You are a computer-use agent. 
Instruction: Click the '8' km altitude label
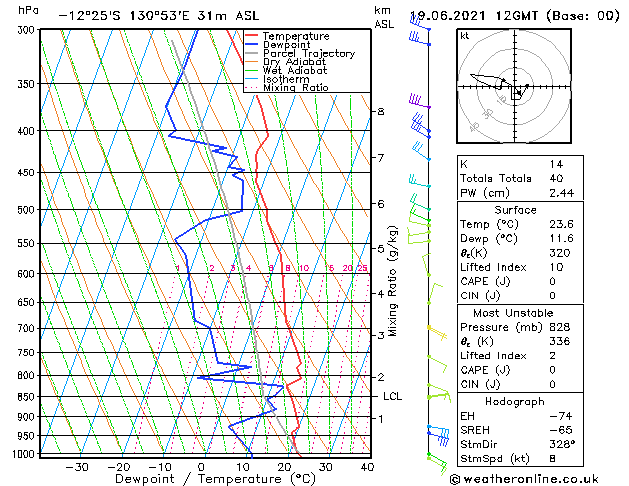(381, 111)
